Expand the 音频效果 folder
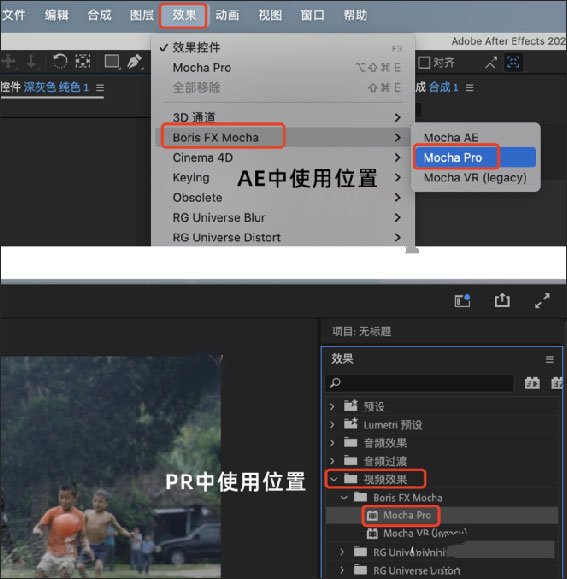 (332, 442)
